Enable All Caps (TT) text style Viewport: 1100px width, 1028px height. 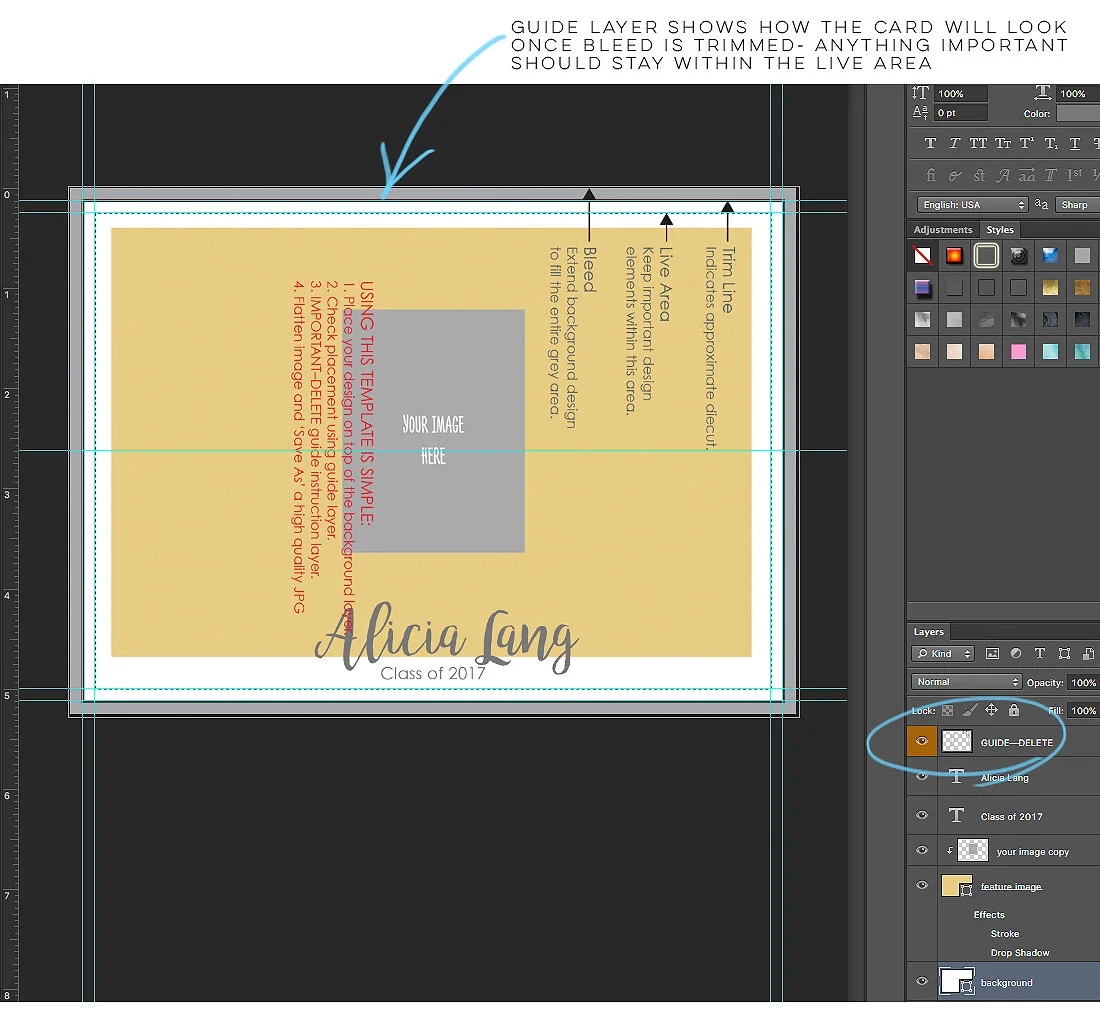click(978, 143)
